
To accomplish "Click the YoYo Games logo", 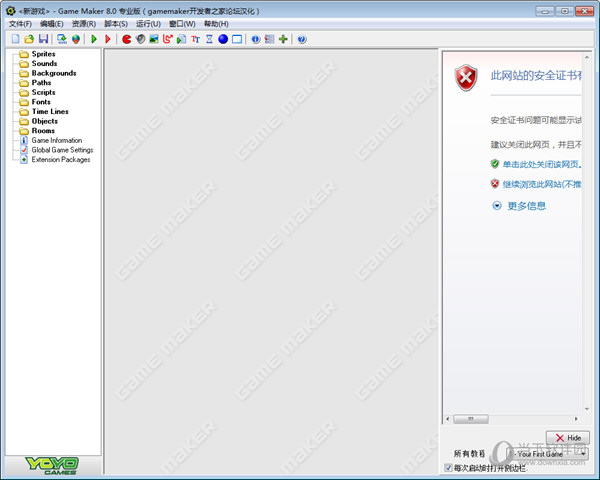I will click(52, 465).
